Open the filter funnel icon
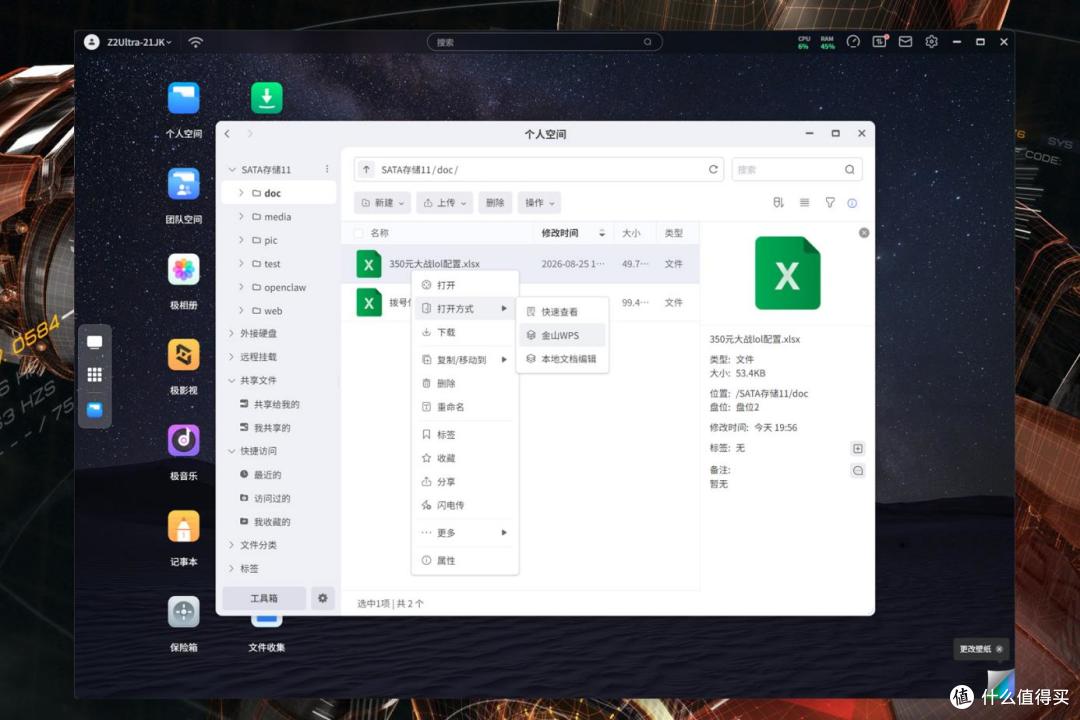The width and height of the screenshot is (1080, 720). (x=830, y=203)
